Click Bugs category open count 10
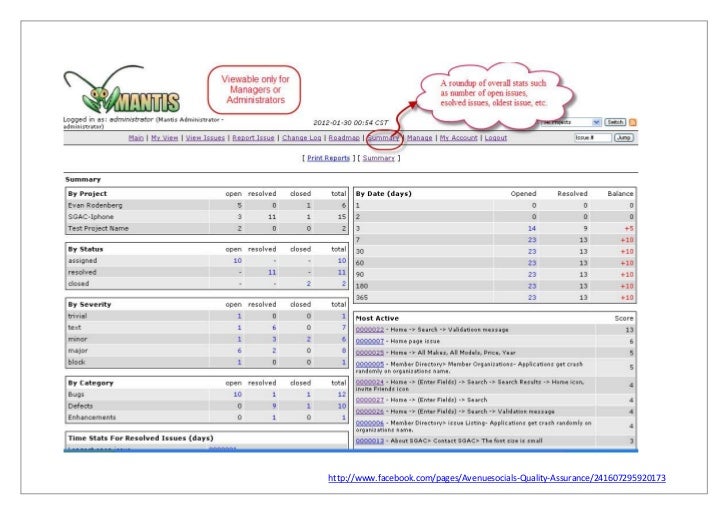Image resolution: width=728 pixels, height=515 pixels. tap(238, 395)
